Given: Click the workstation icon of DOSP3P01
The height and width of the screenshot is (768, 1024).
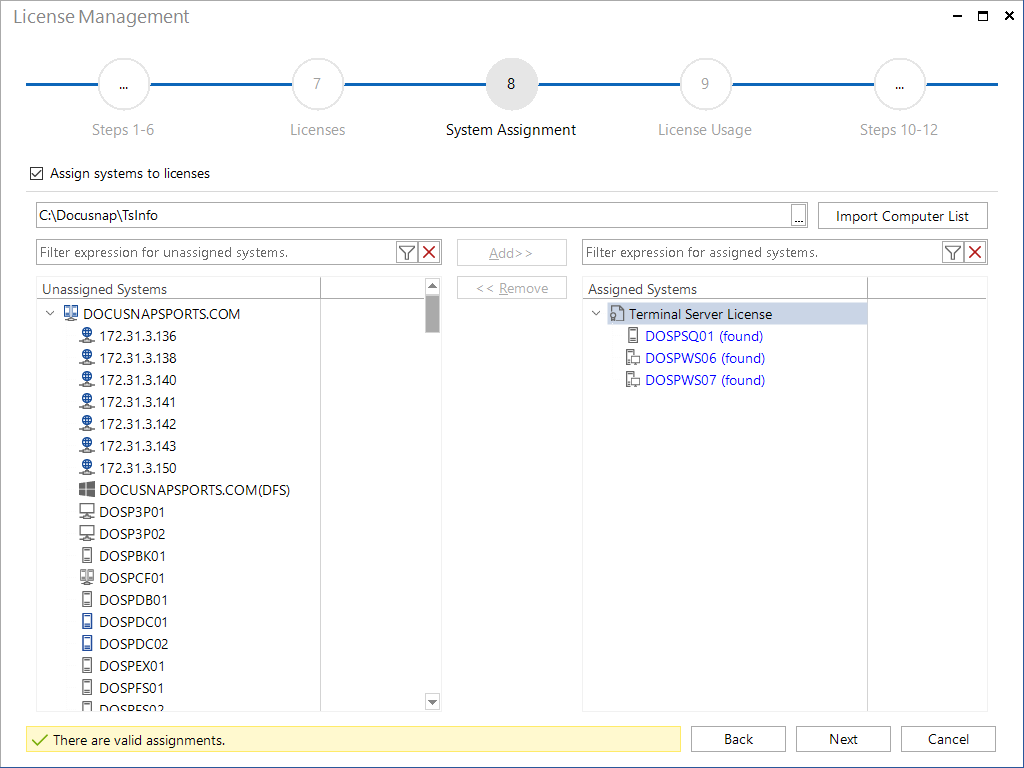Looking at the screenshot, I should [x=87, y=511].
